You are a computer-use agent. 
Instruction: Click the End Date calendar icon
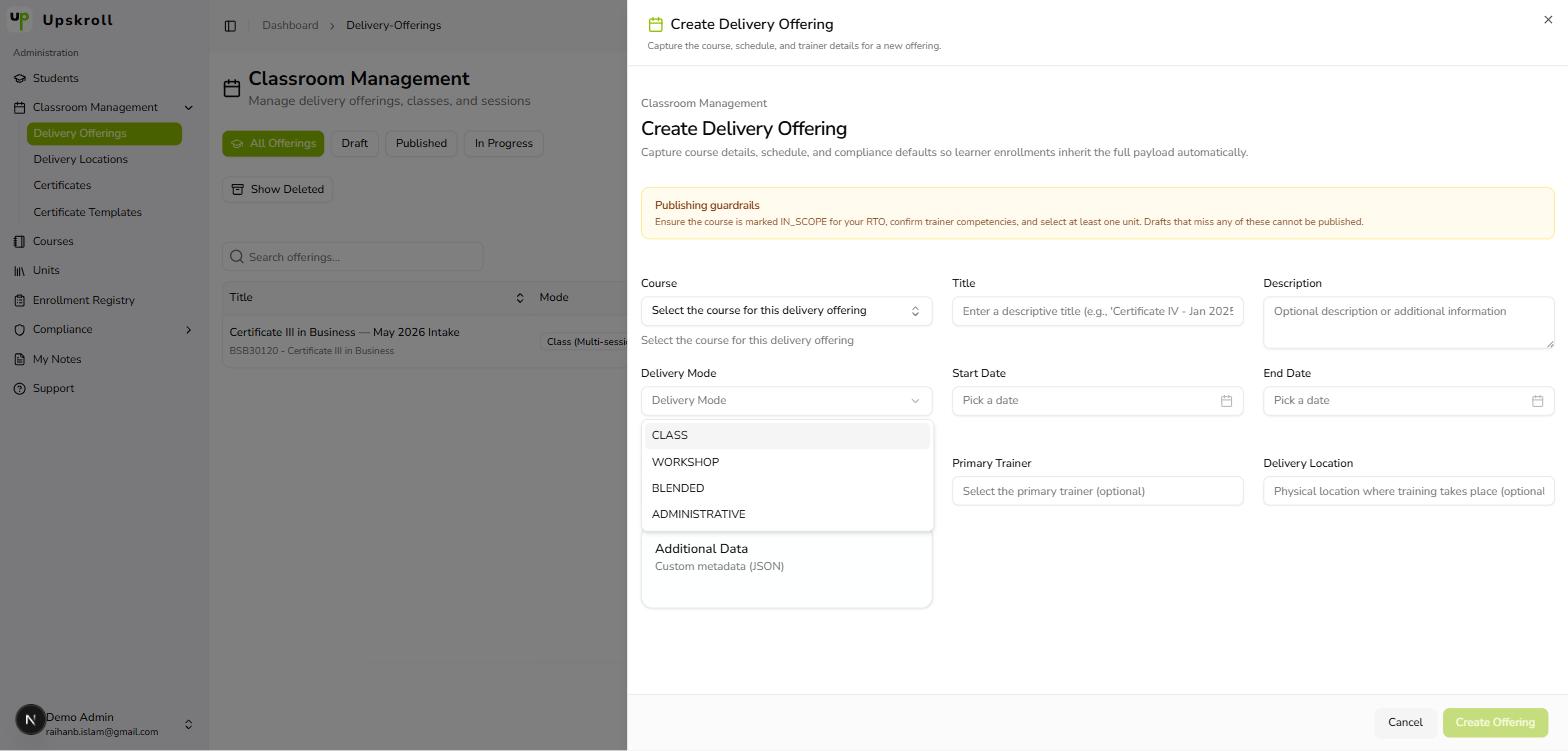pyautogui.click(x=1537, y=401)
